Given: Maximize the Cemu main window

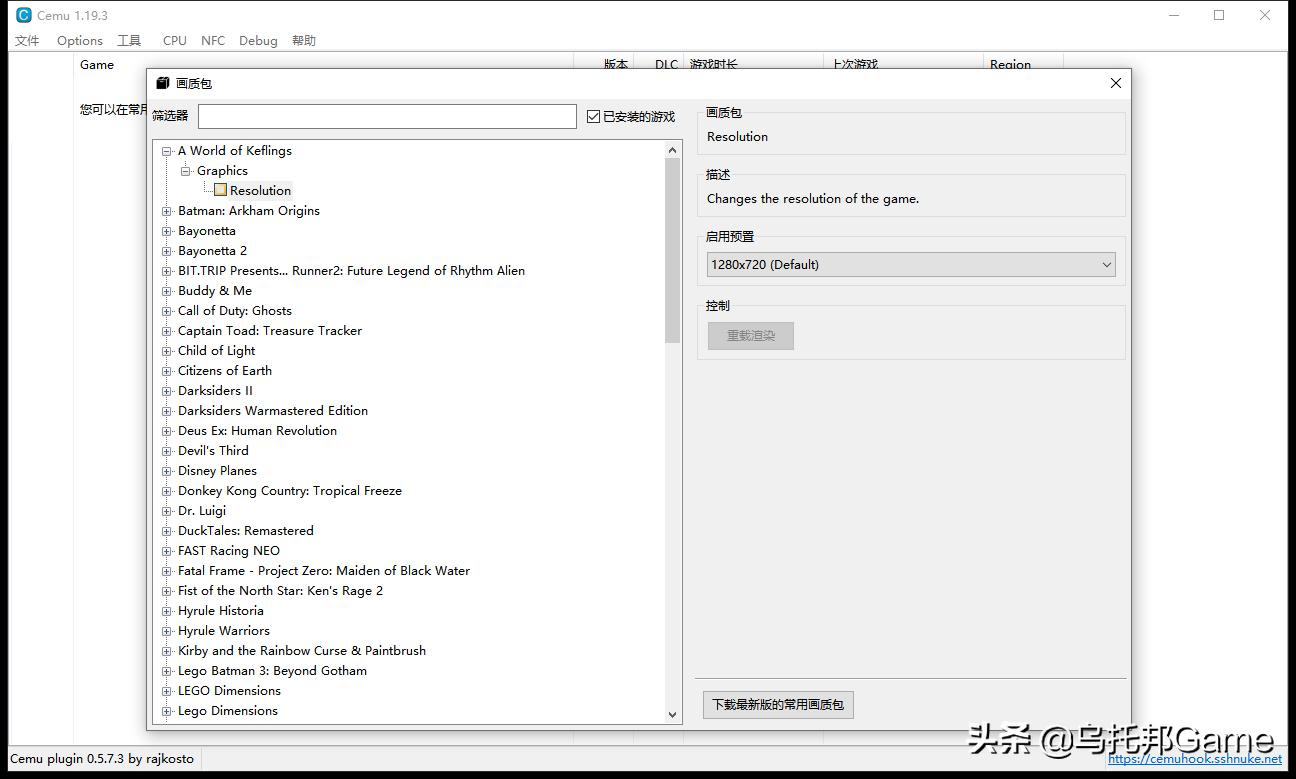Looking at the screenshot, I should [1219, 15].
